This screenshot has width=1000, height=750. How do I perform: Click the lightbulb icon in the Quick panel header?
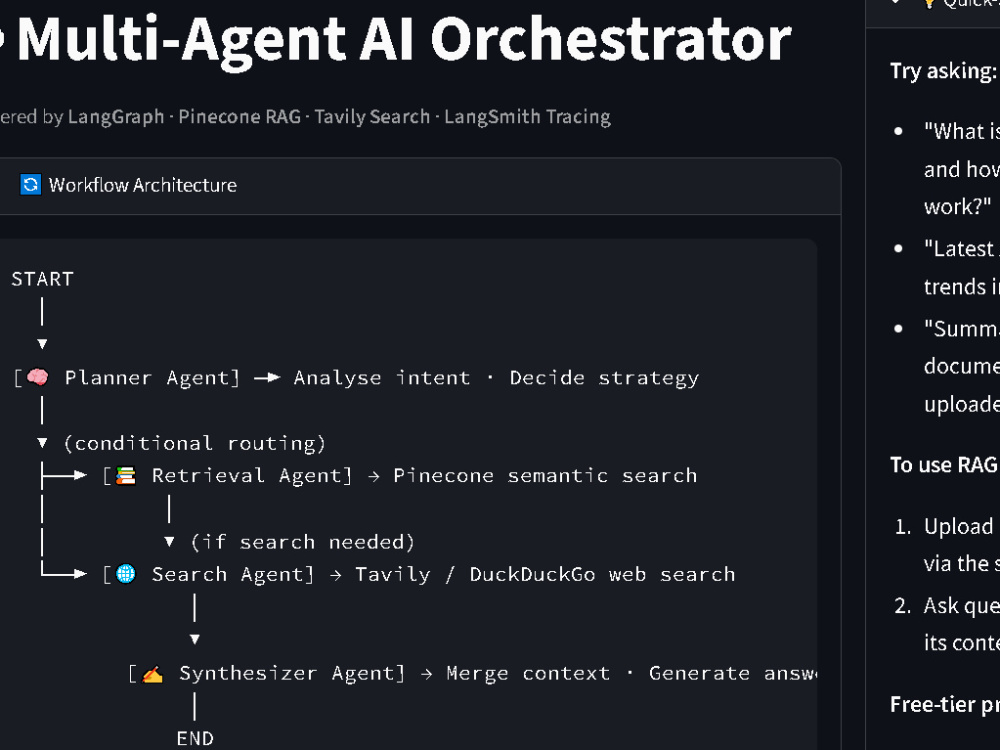point(929,3)
